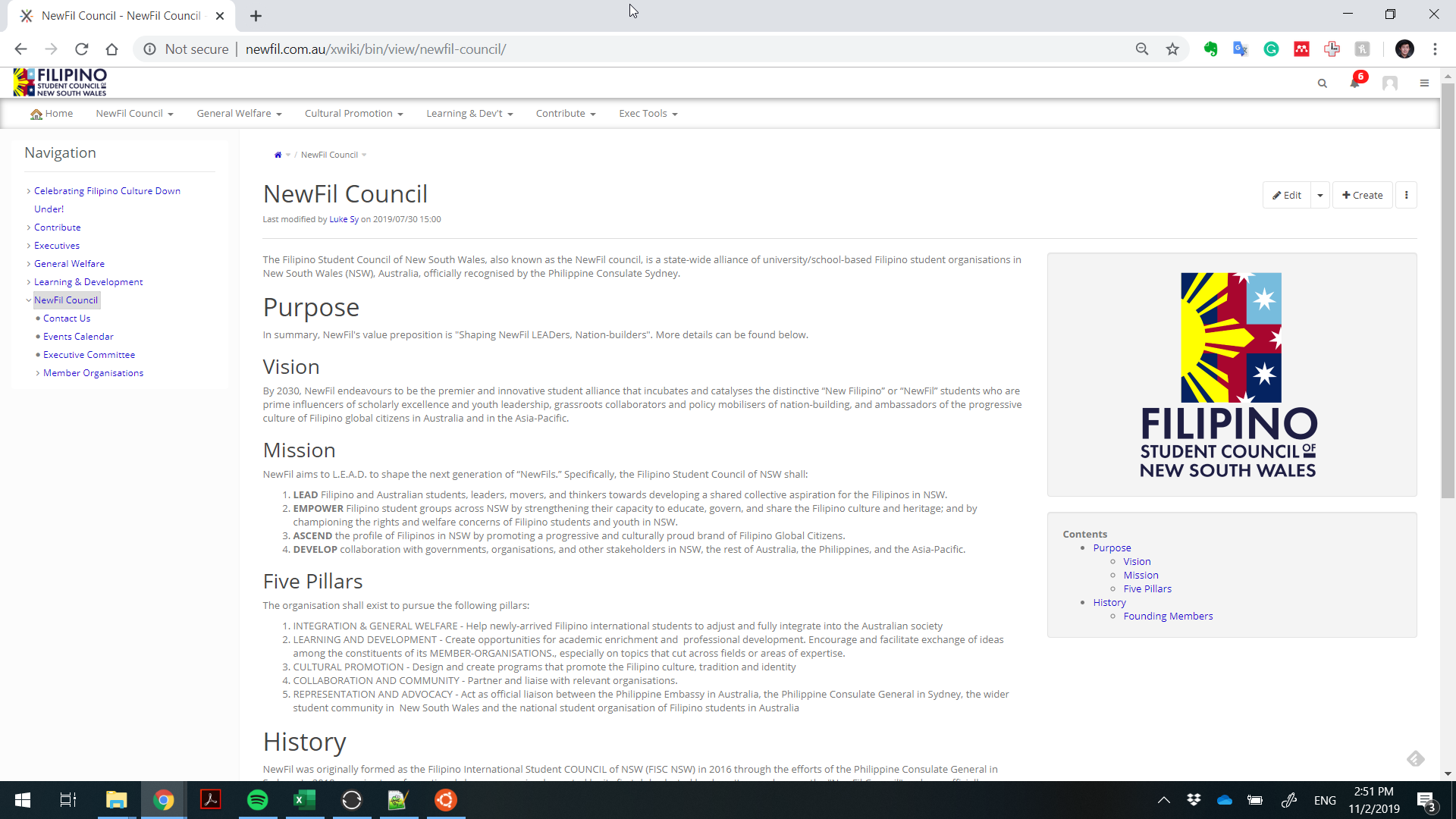Open Excel from the taskbar

point(305,800)
